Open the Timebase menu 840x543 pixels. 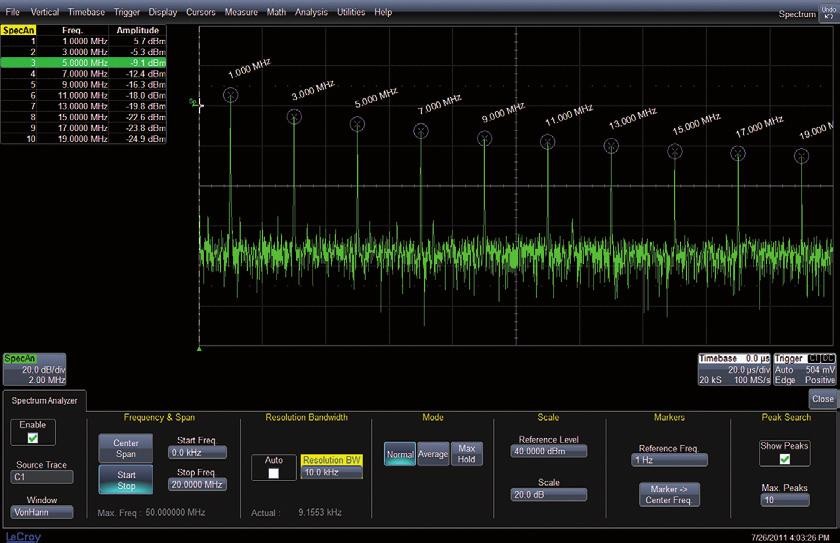tap(86, 12)
